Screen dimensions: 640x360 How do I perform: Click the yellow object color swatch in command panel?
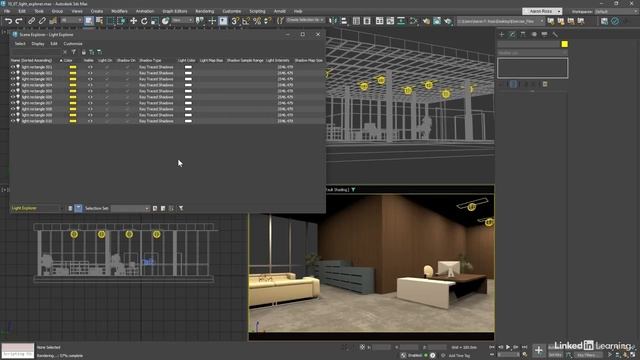point(564,44)
